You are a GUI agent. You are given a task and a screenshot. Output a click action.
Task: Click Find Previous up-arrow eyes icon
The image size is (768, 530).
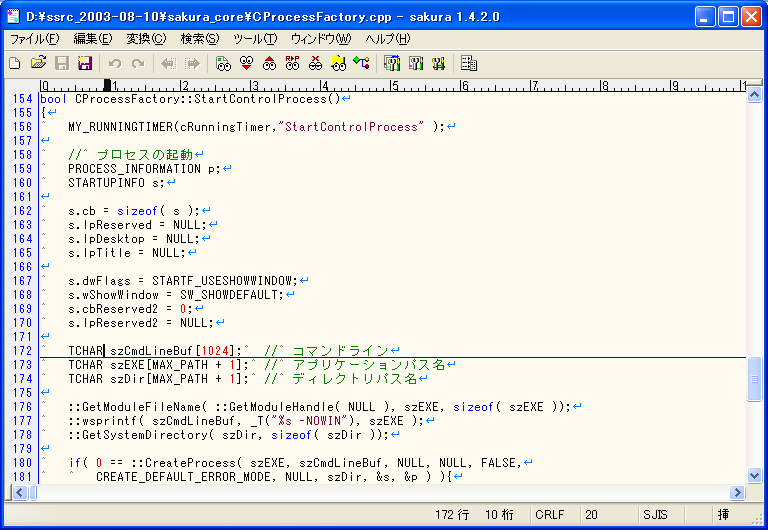pyautogui.click(x=269, y=63)
